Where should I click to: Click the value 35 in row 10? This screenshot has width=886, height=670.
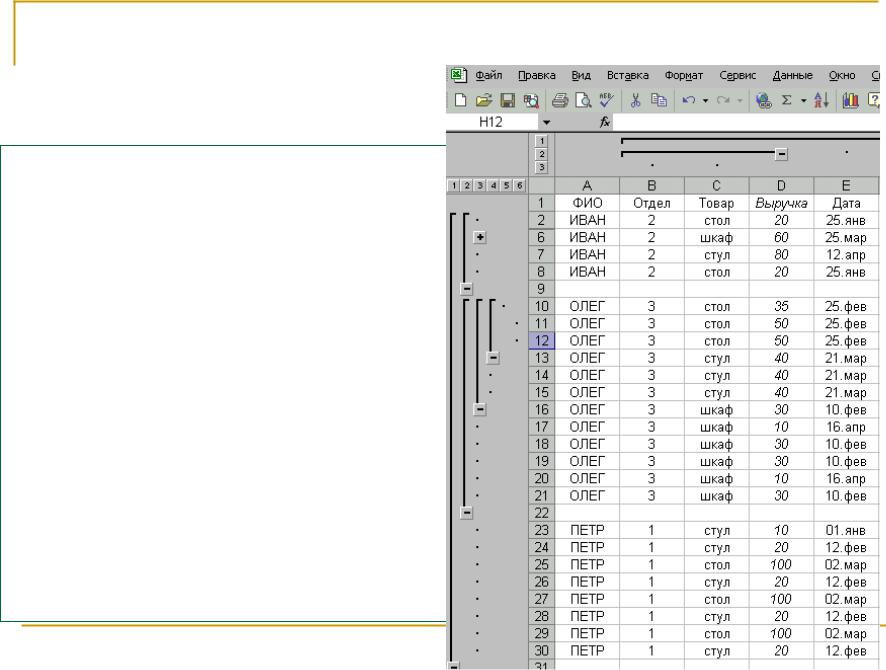(x=781, y=306)
